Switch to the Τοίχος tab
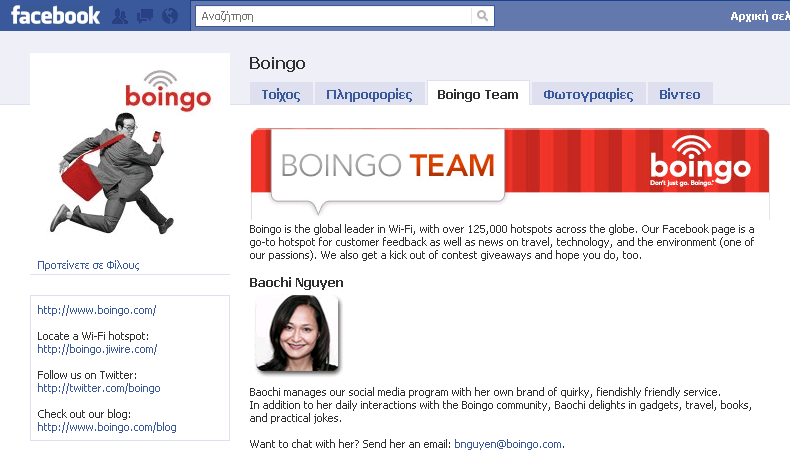The height and width of the screenshot is (457, 790). [x=281, y=94]
